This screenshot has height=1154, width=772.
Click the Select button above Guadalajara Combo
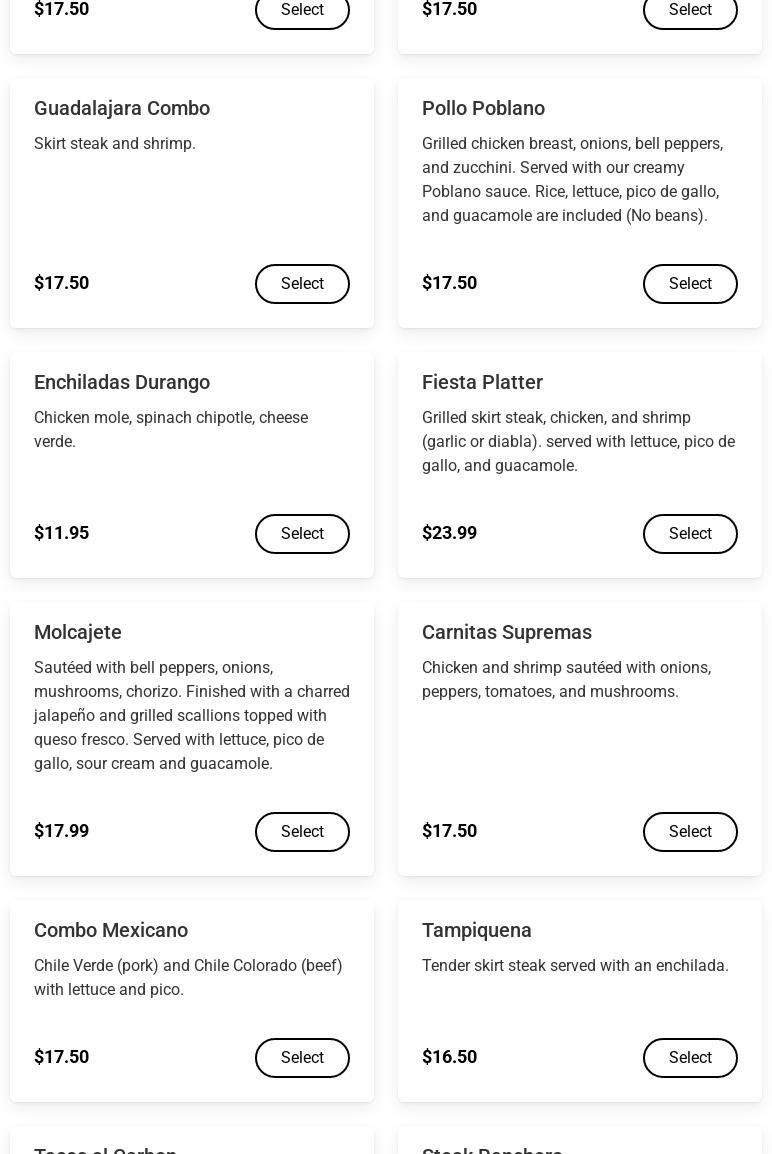pos(302,10)
